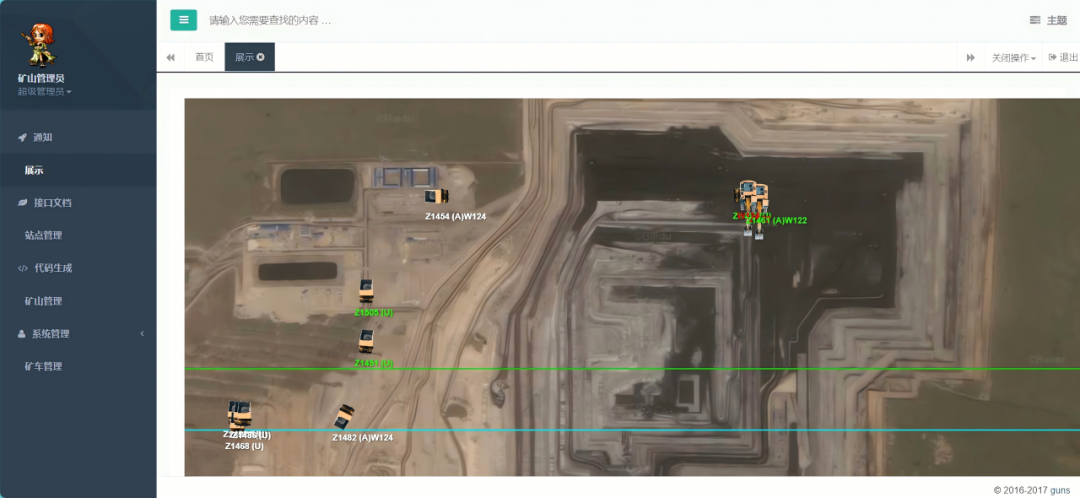This screenshot has height=498, width=1080.
Task: Switch to the 首页 tab
Action: tap(205, 57)
